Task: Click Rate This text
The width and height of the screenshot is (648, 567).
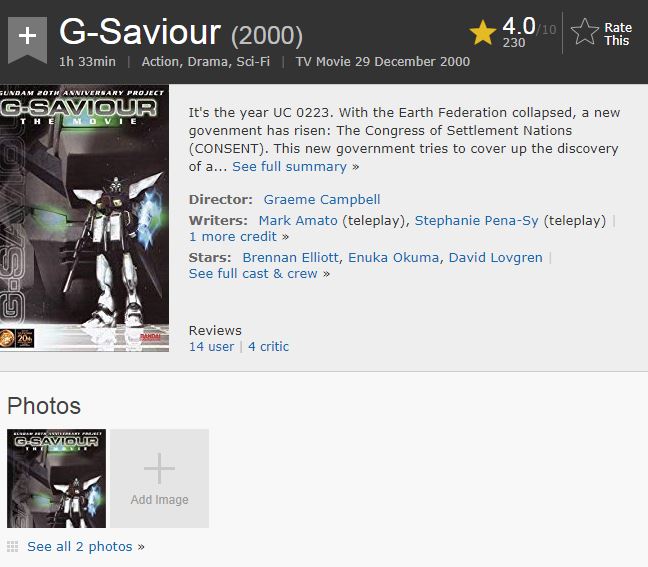Action: click(617, 34)
